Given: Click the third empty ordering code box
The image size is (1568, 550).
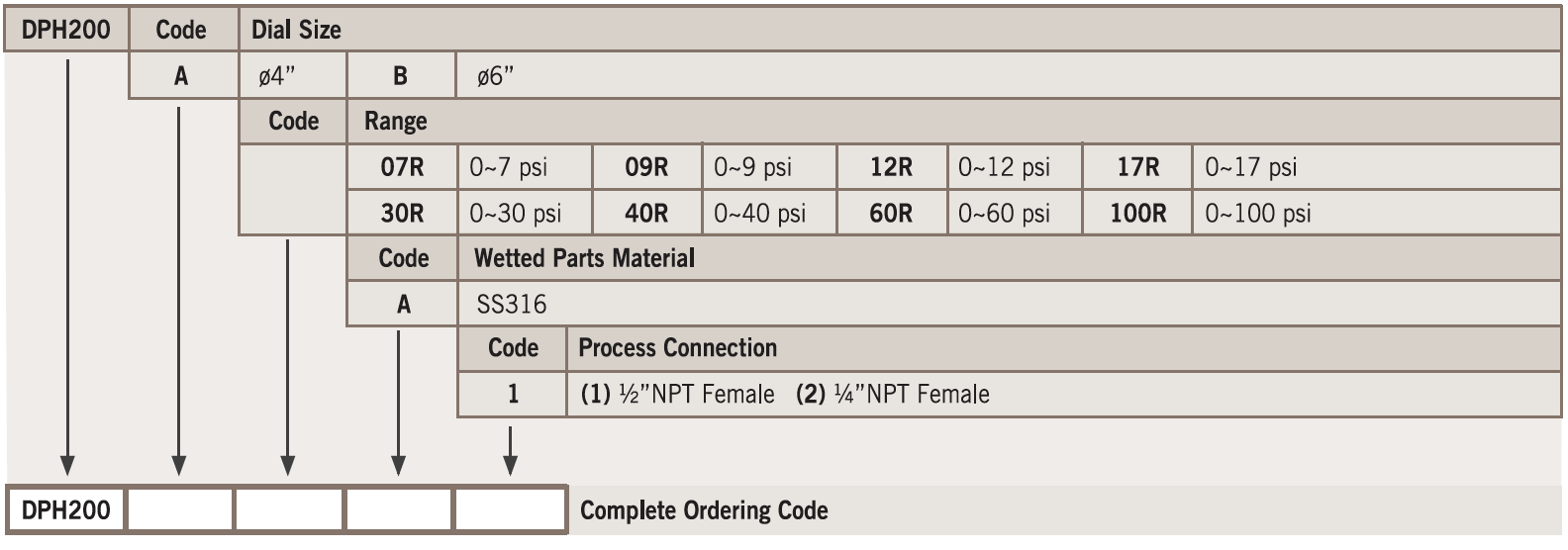Looking at the screenshot, I should 399,510.
